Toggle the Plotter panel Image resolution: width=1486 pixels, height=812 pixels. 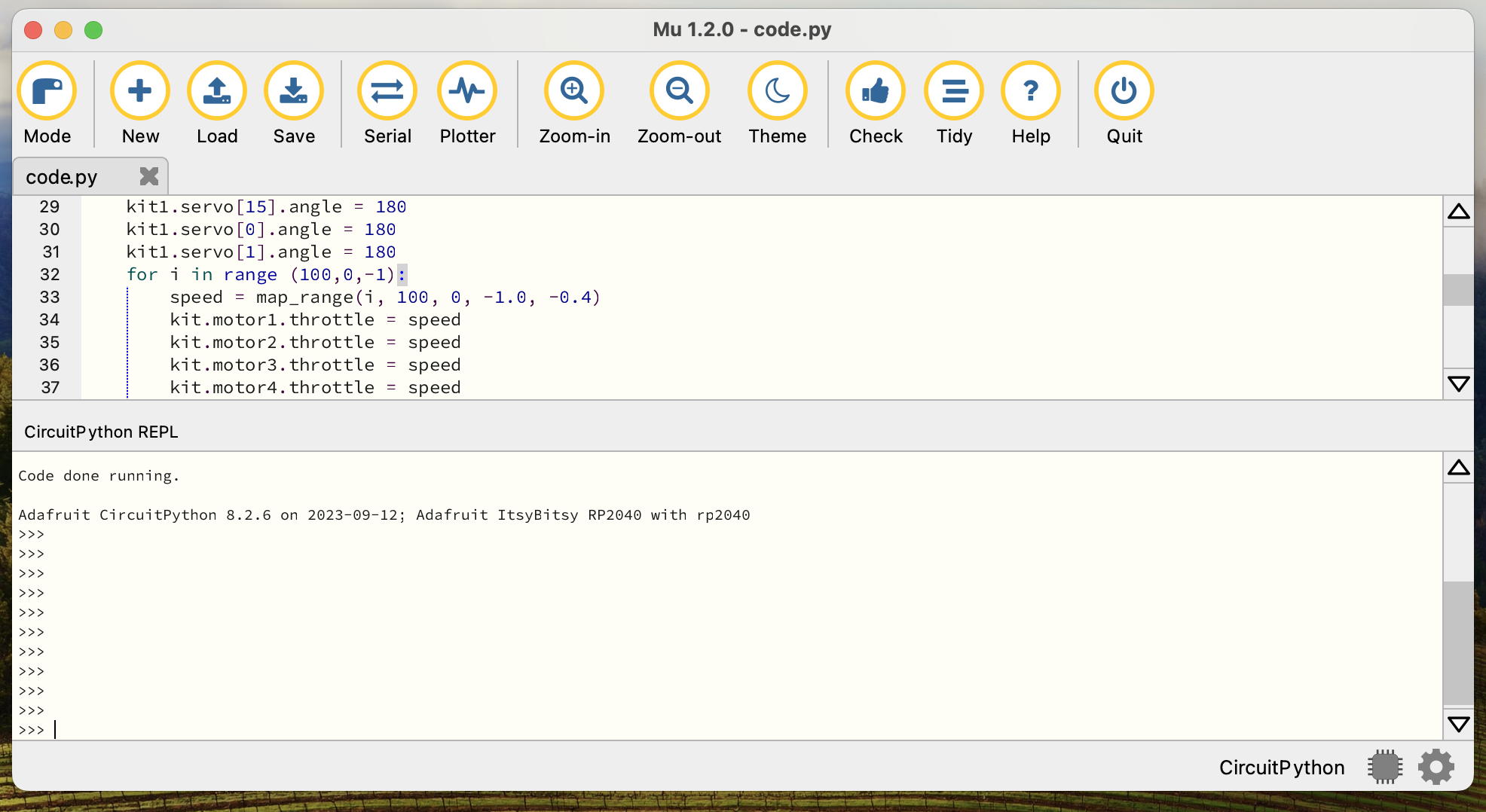click(467, 92)
